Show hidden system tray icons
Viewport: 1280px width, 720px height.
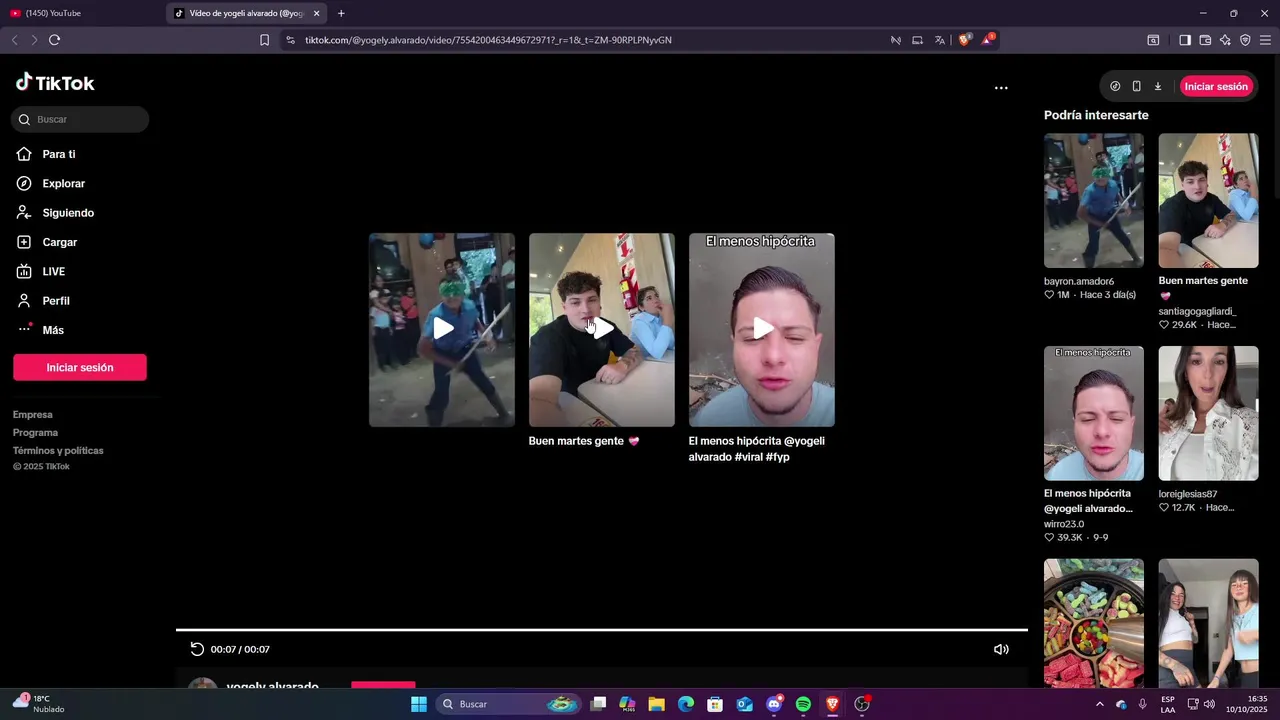[1100, 704]
